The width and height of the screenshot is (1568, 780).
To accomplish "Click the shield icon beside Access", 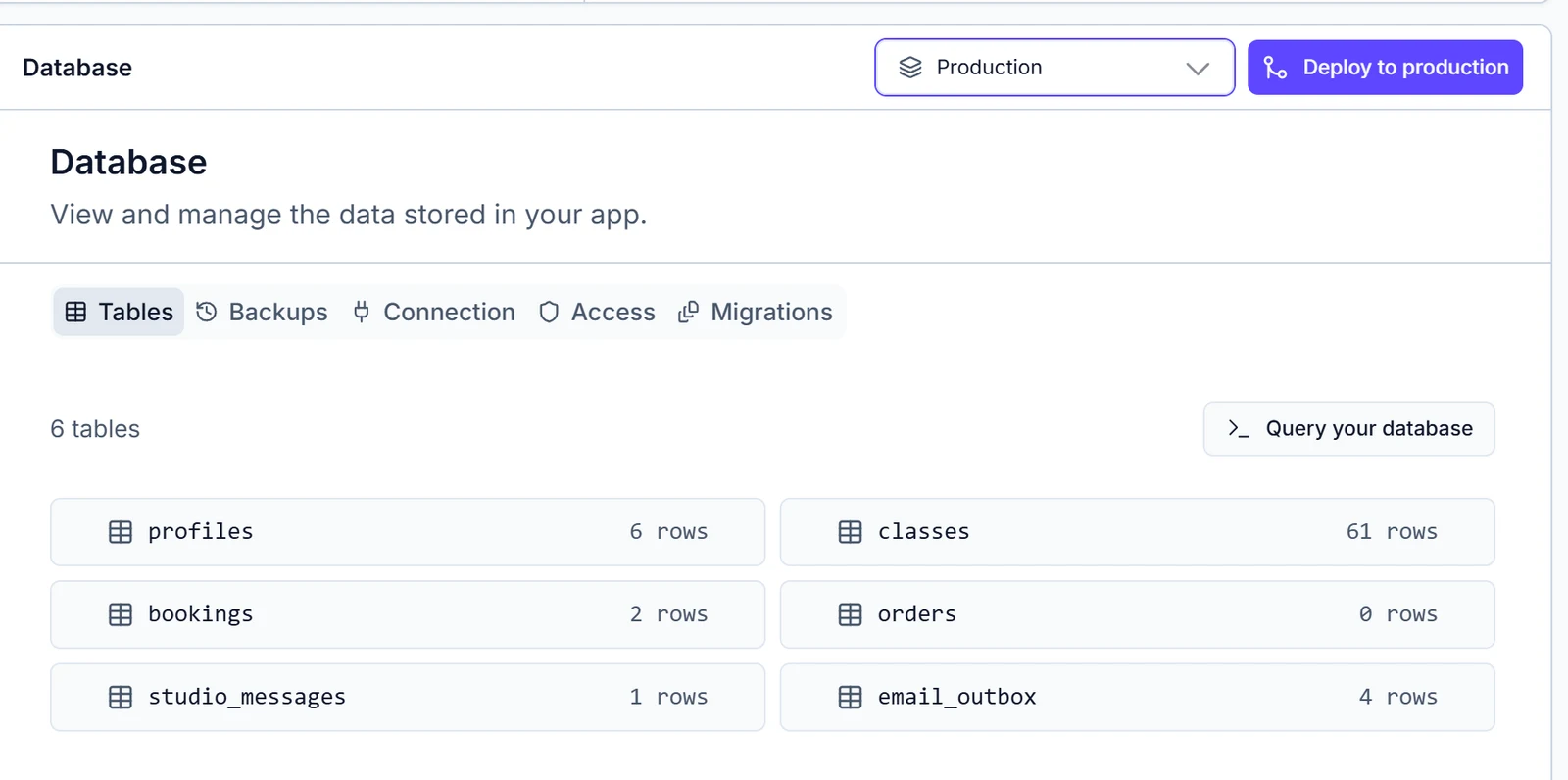I will [549, 312].
